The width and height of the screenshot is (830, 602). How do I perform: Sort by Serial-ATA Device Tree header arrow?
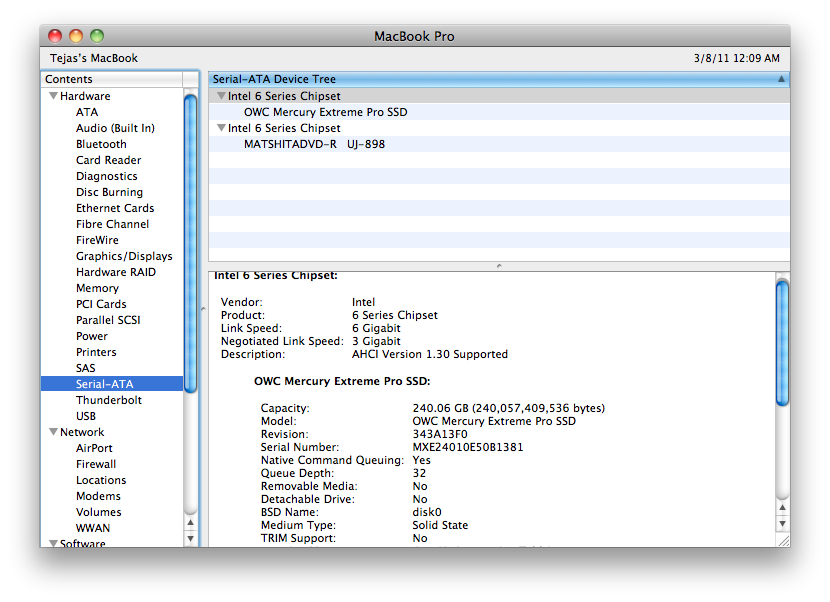pyautogui.click(x=781, y=79)
